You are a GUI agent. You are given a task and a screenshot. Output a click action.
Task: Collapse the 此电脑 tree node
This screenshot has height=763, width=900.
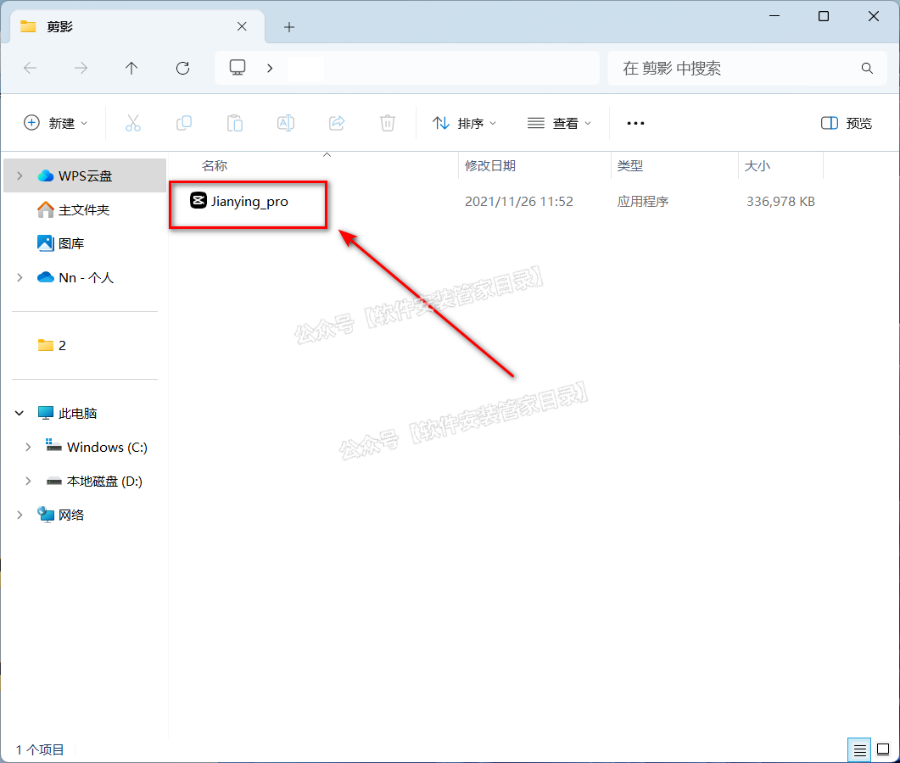[20, 413]
